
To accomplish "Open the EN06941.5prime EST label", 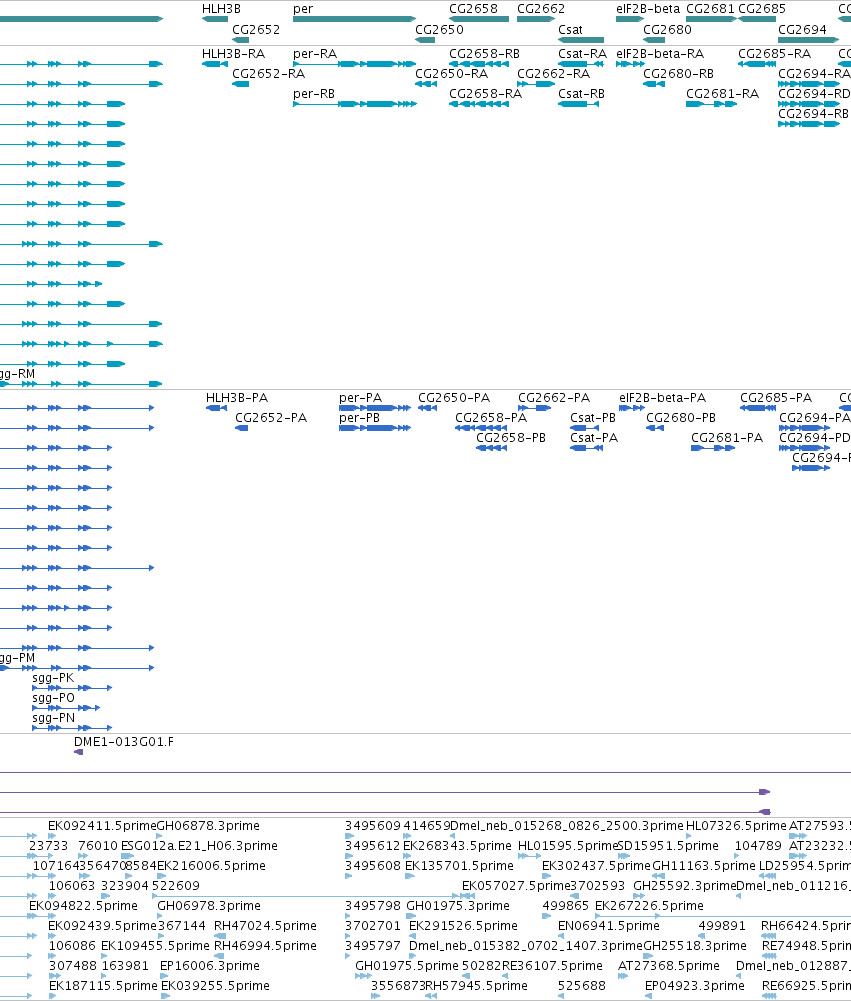I will (608, 926).
